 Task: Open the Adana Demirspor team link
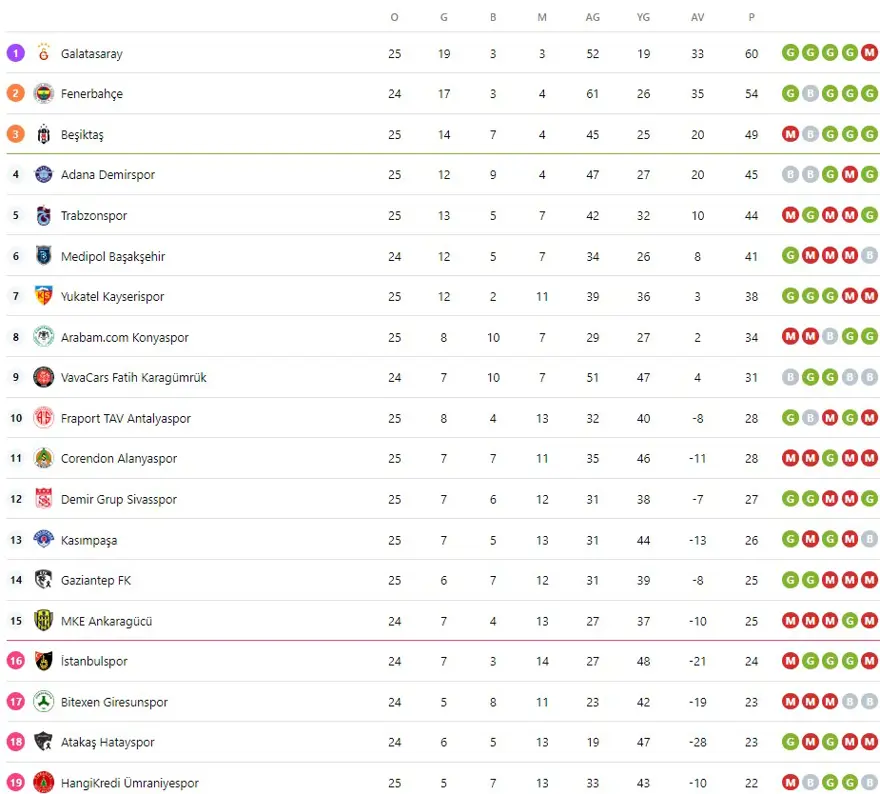pos(108,175)
